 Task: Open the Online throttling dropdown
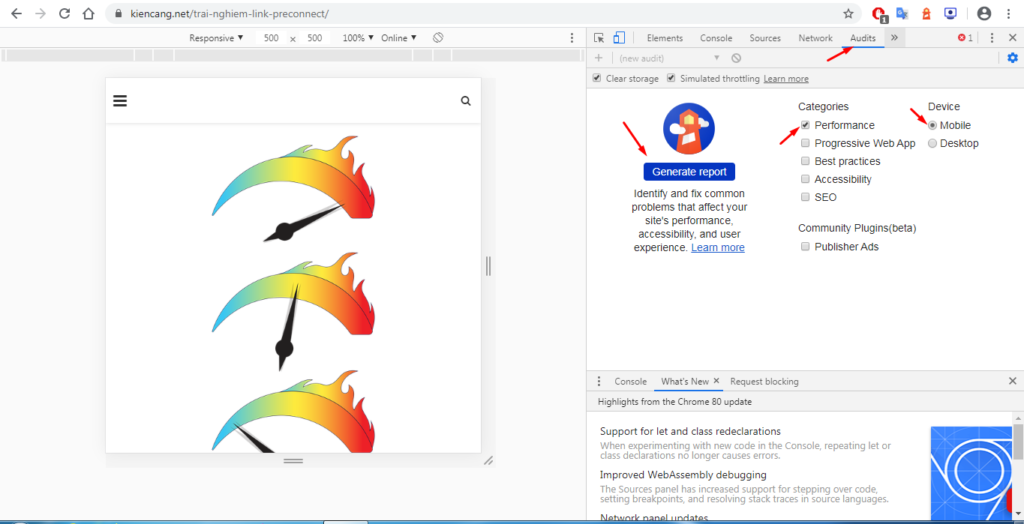(x=398, y=38)
